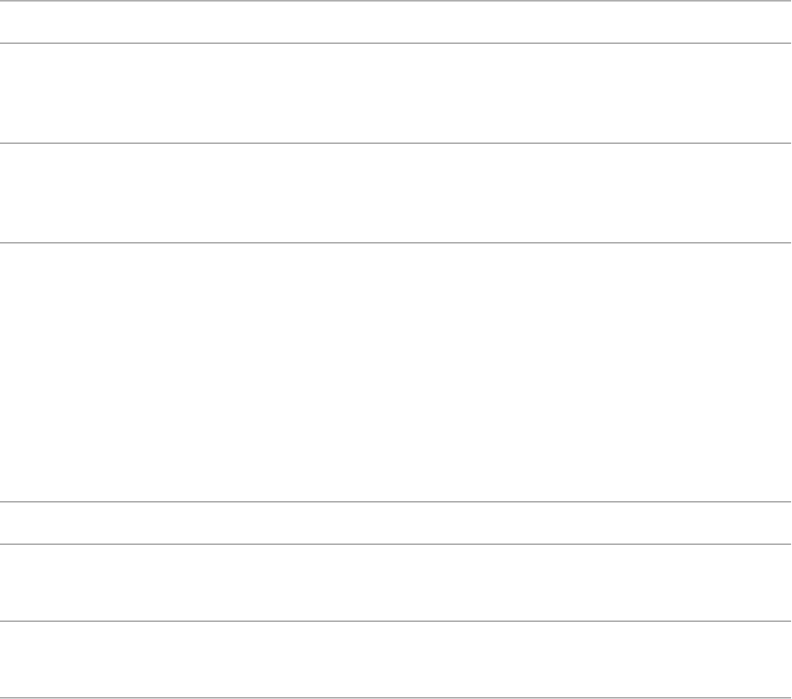This screenshot has height=699, width=792.
Task: Click inside the tallest empty row
Action: click(395, 372)
